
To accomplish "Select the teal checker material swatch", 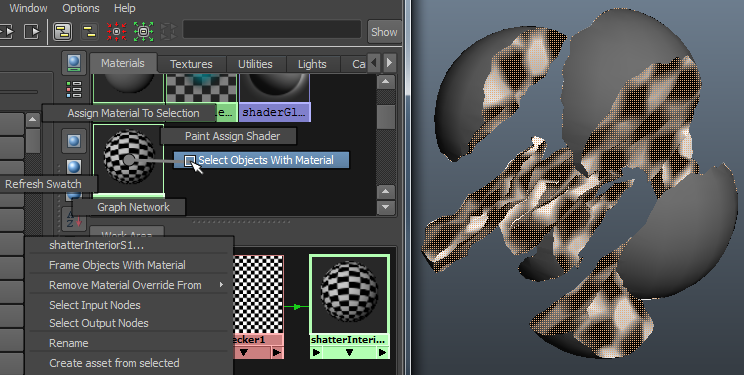I will 201,89.
